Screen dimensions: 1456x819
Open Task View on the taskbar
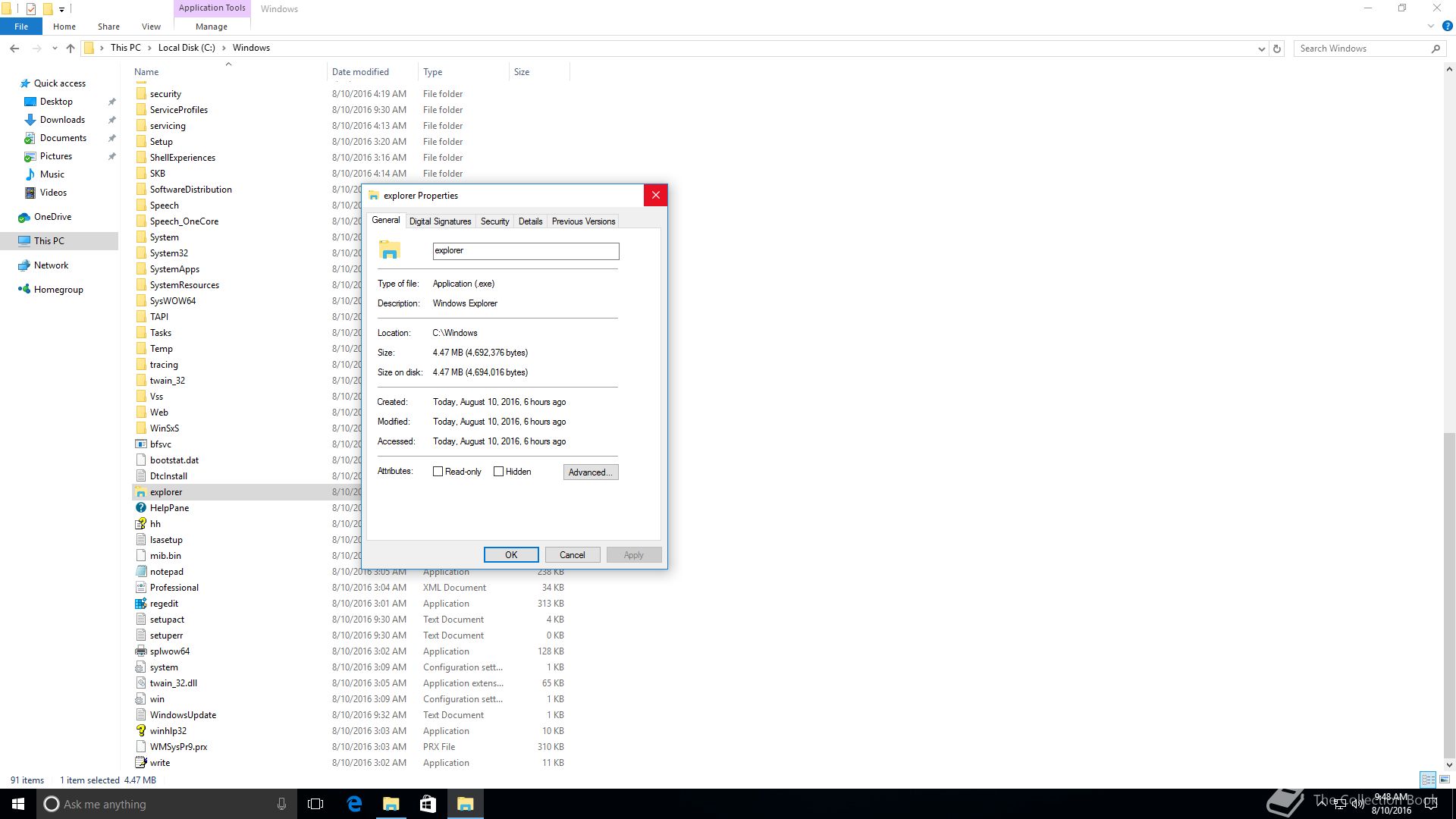point(315,804)
